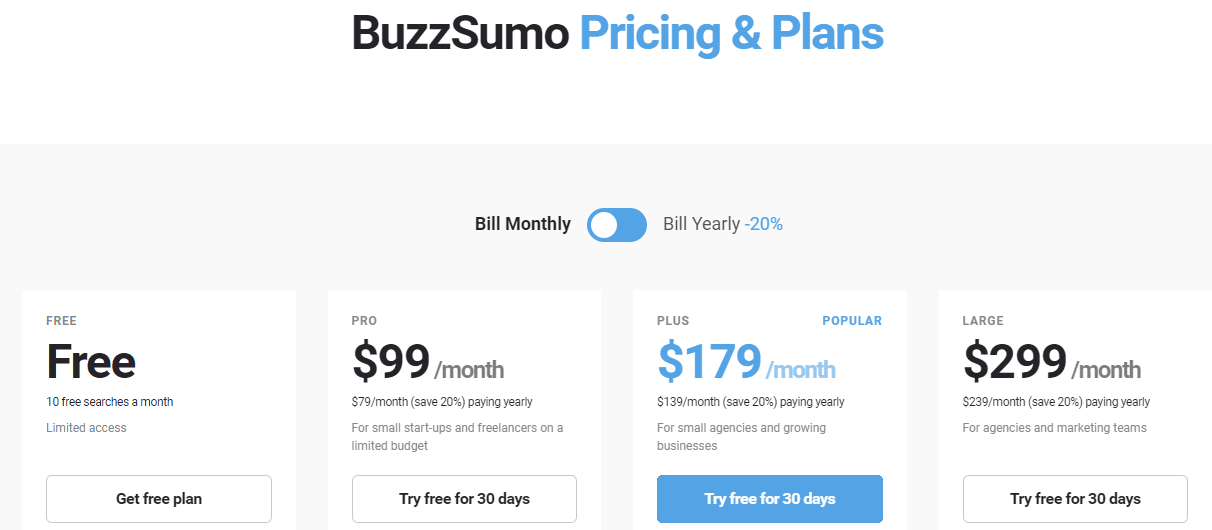The image size is (1212, 530).
Task: Start the Pro plan 30-day free trial
Action: (x=464, y=499)
